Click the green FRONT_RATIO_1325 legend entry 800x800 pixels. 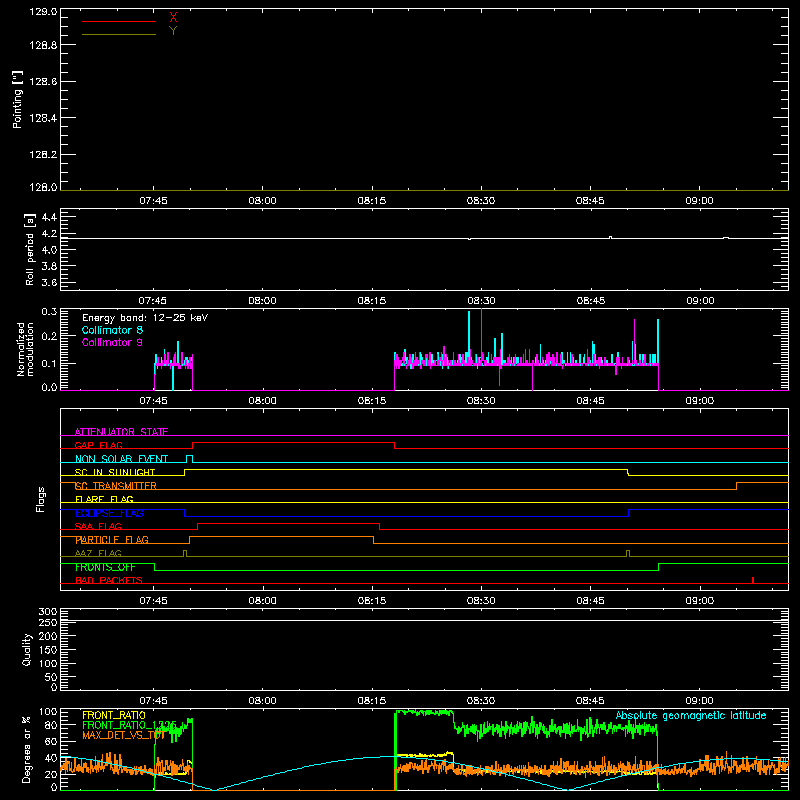[129, 725]
